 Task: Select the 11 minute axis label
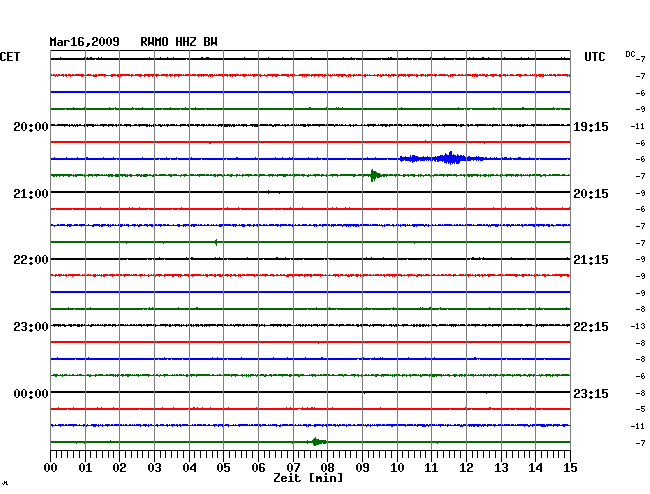pos(432,468)
